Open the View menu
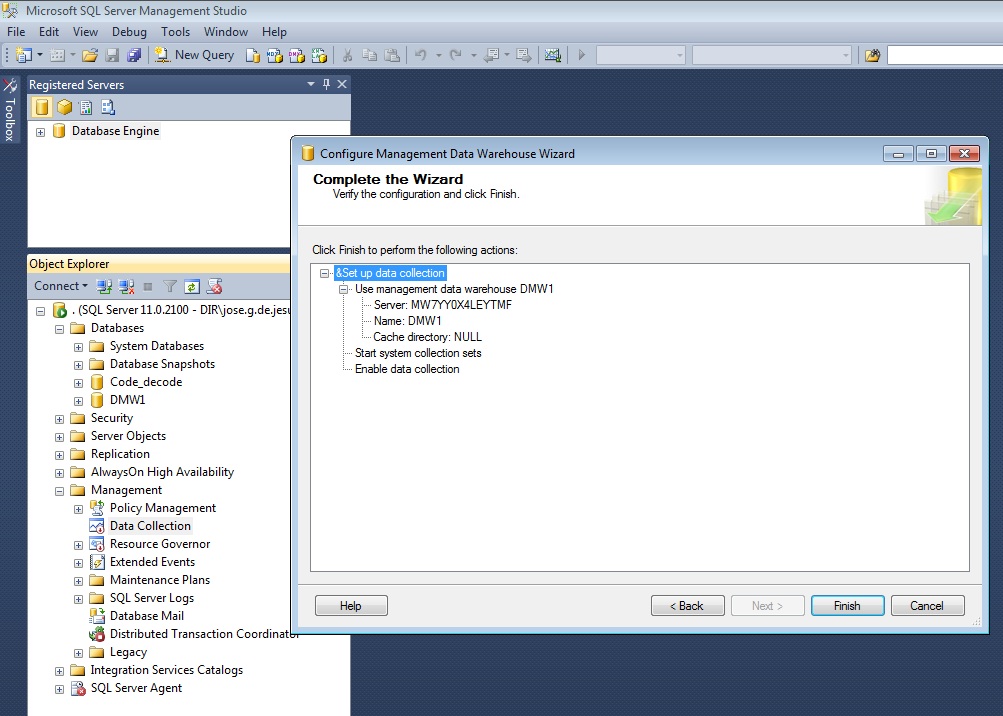 [x=85, y=31]
